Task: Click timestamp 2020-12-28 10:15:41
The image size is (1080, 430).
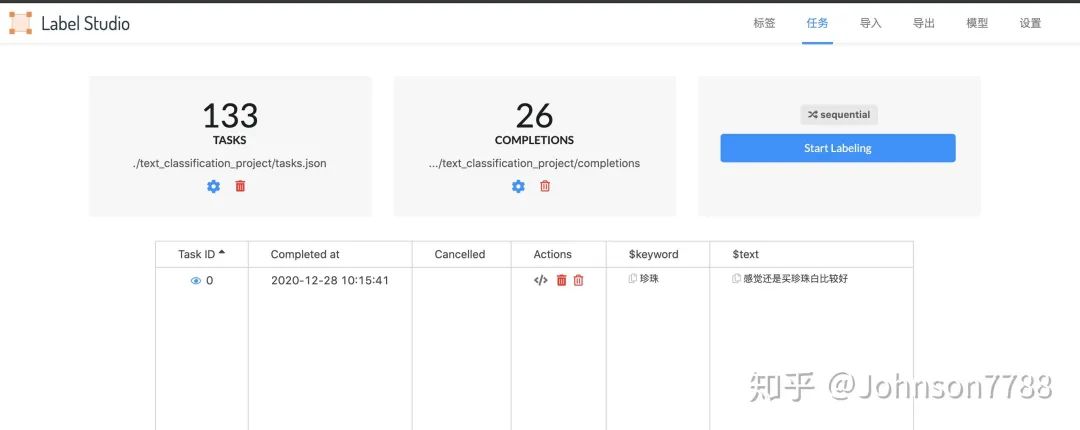Action: [330, 280]
